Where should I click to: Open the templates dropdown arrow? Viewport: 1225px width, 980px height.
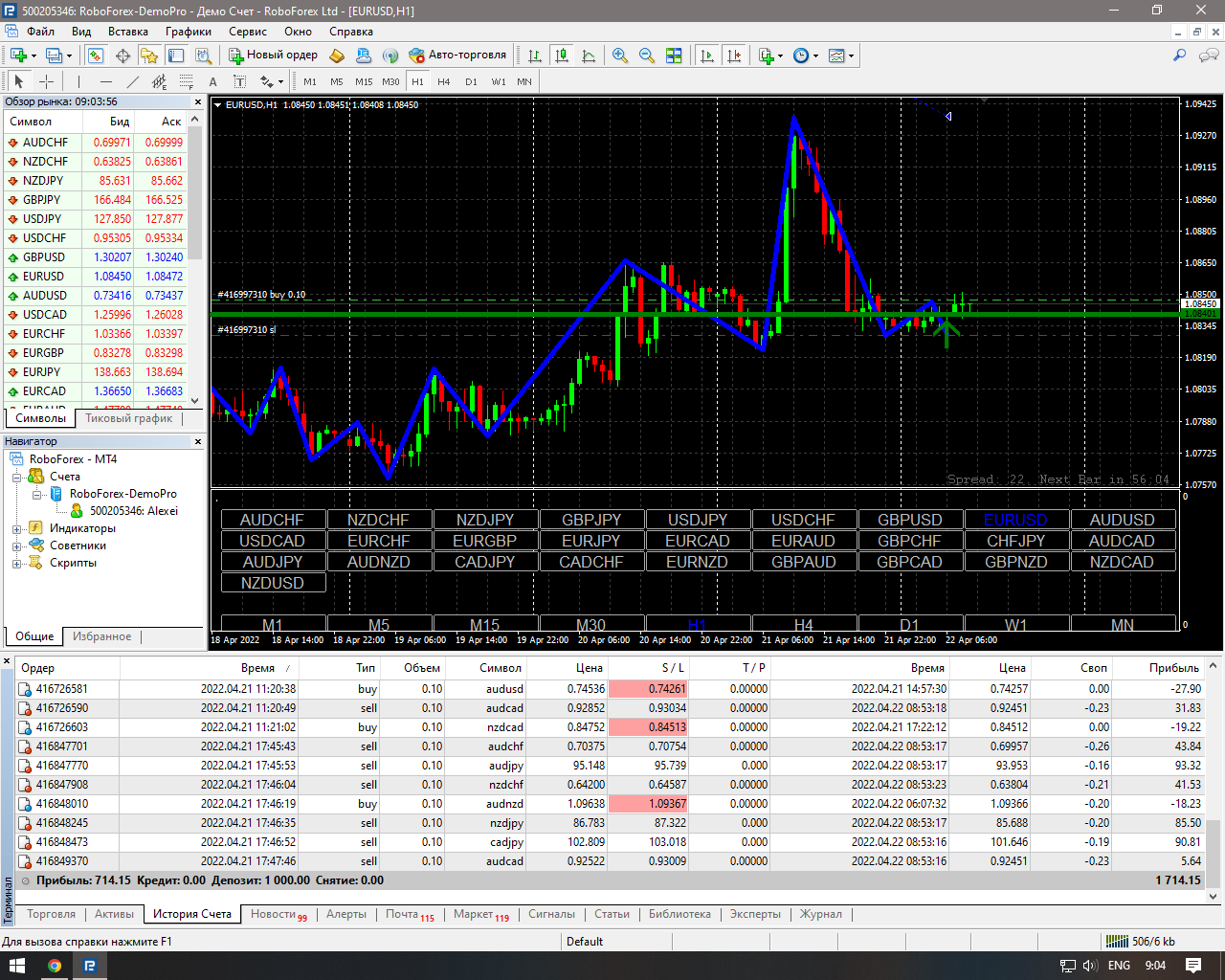tap(851, 56)
